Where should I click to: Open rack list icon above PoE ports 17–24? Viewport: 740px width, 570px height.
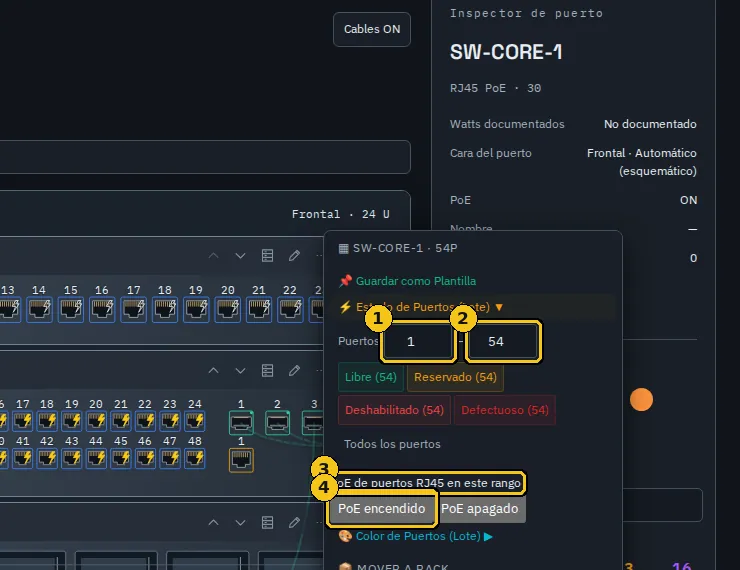point(268,370)
